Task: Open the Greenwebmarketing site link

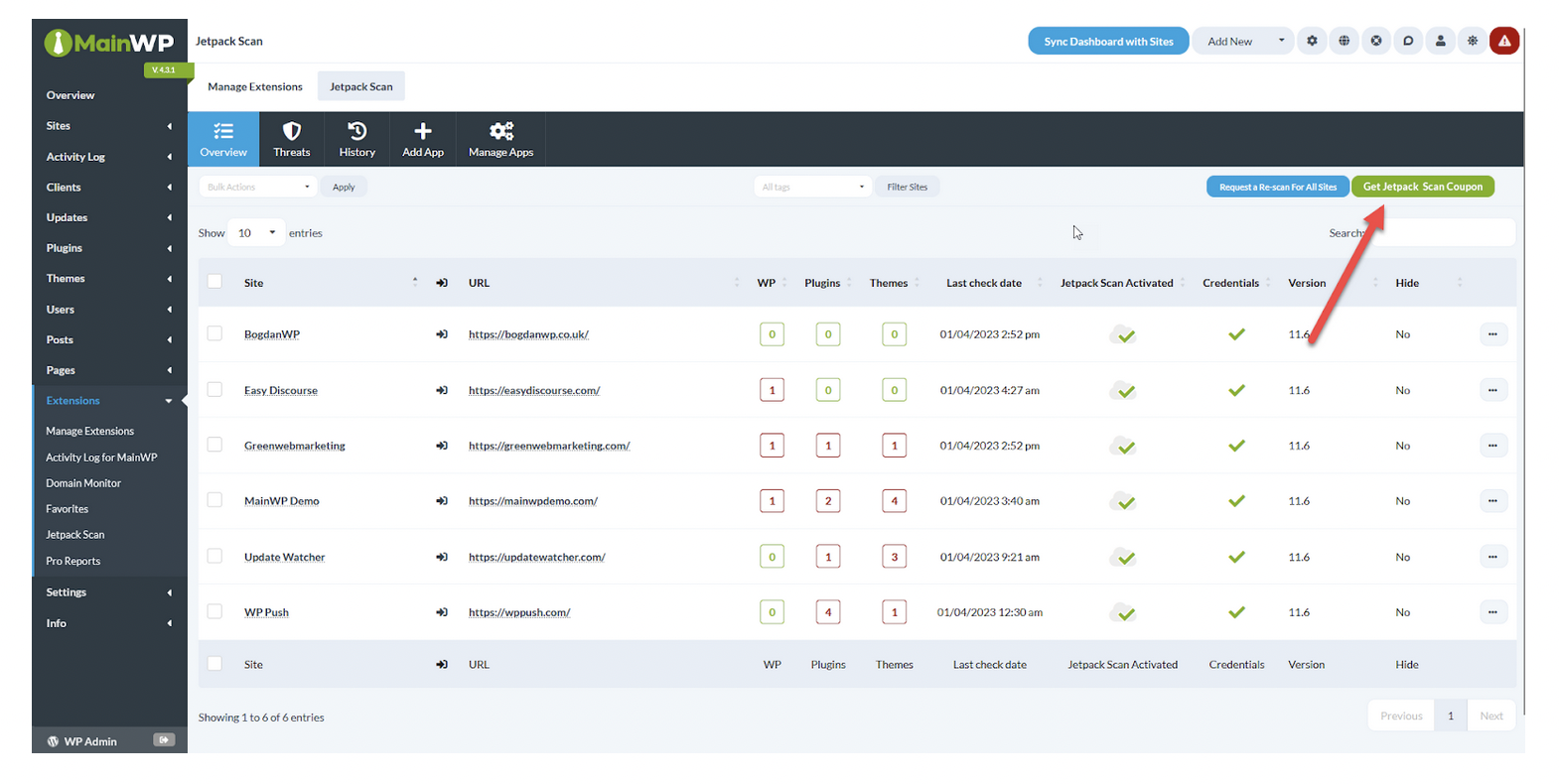Action: pyautogui.click(x=295, y=446)
